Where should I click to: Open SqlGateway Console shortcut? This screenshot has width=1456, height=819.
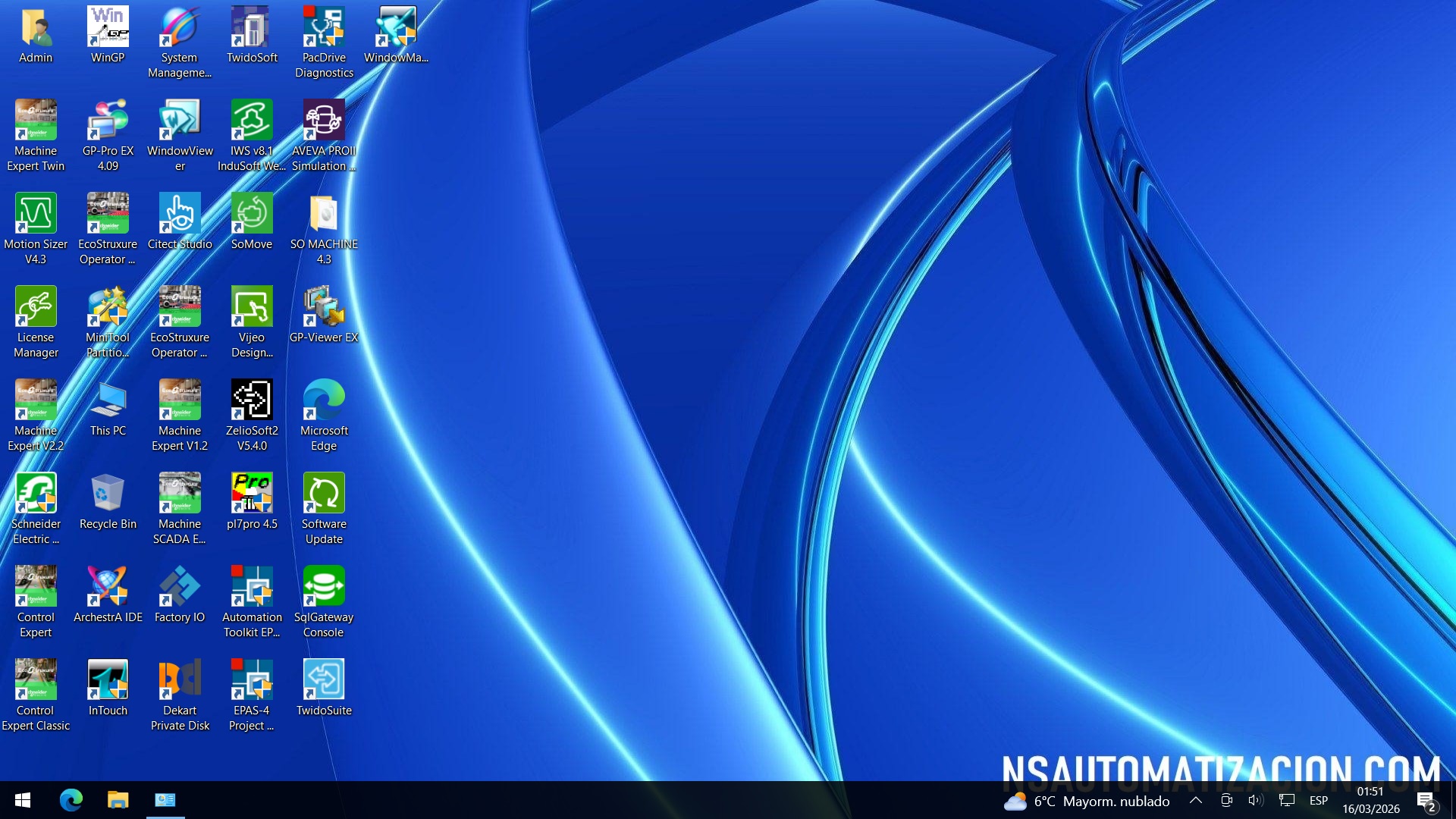324,603
